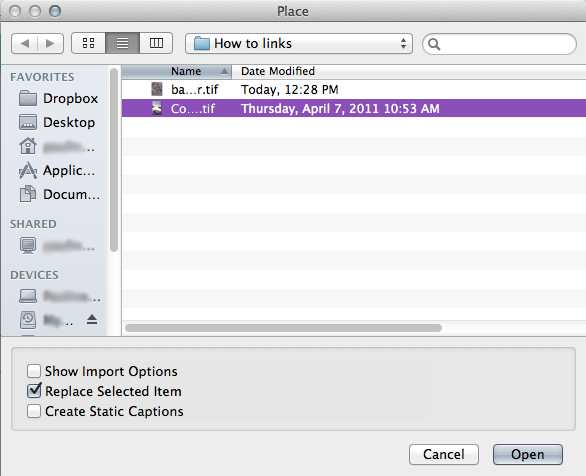Switch to column view mode

point(156,43)
